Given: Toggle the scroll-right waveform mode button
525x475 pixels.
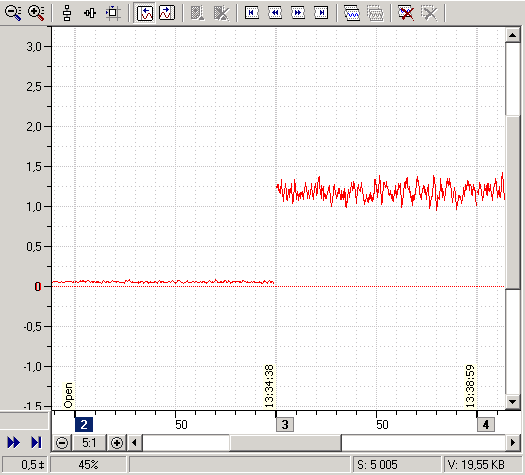Looking at the screenshot, I should click(x=167, y=13).
